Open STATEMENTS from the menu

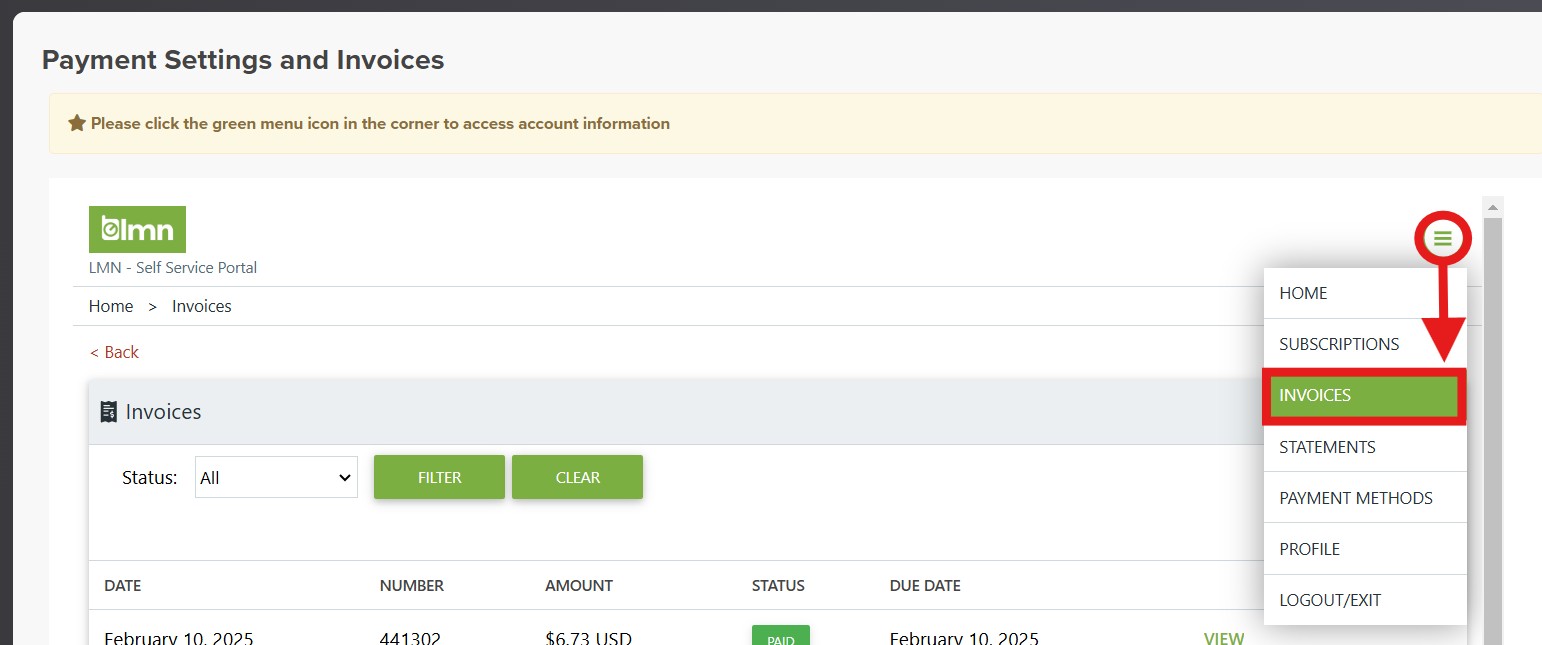point(1365,447)
